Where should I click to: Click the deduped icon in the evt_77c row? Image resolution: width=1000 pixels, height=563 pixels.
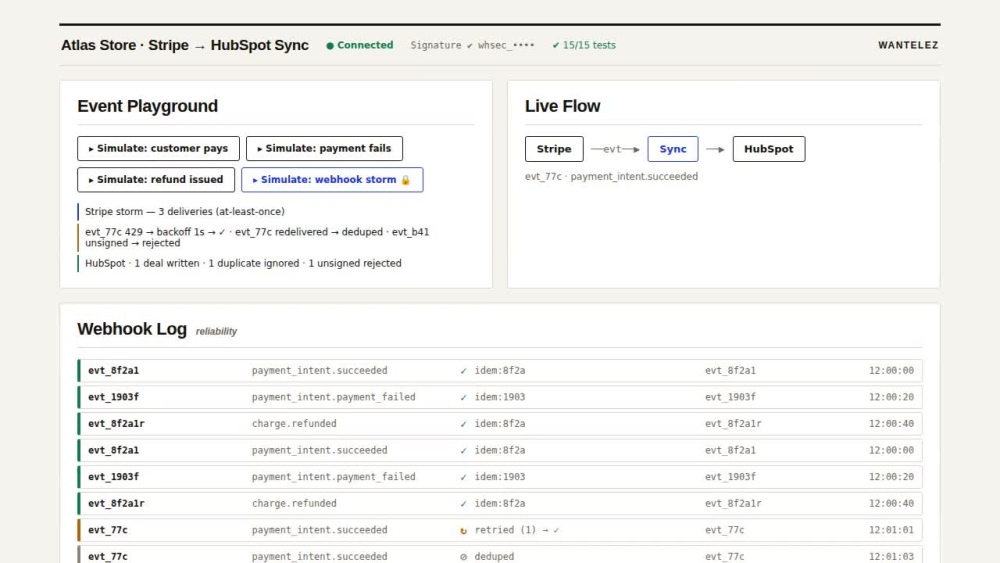(464, 557)
